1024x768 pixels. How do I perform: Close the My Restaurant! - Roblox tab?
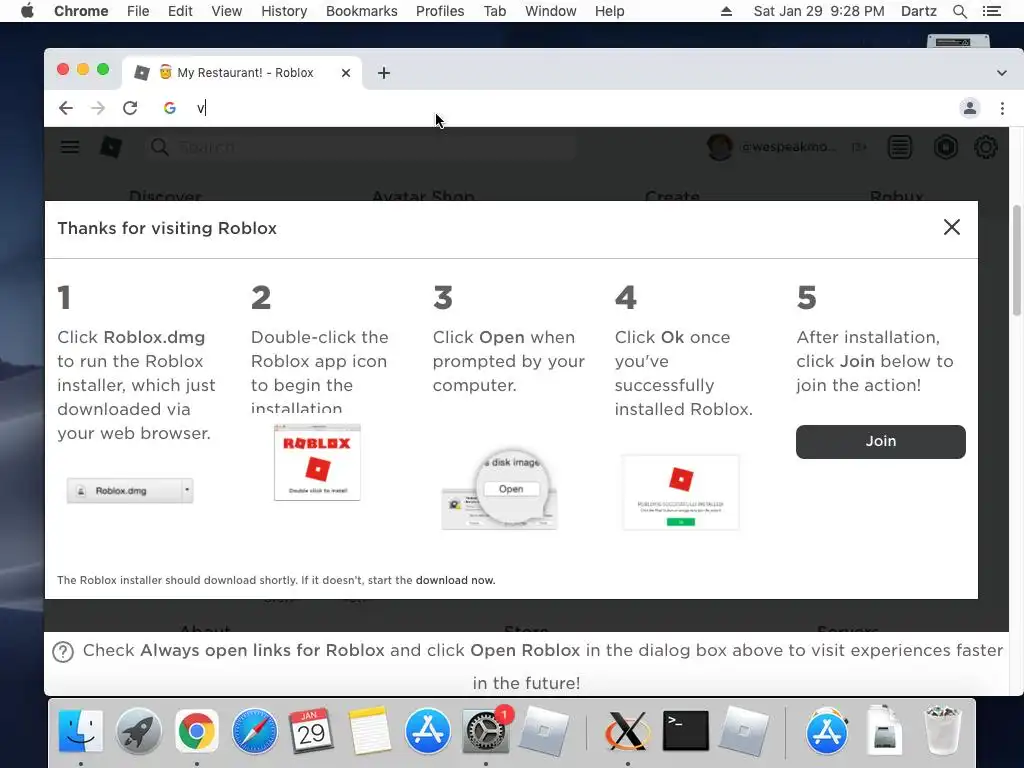[346, 73]
